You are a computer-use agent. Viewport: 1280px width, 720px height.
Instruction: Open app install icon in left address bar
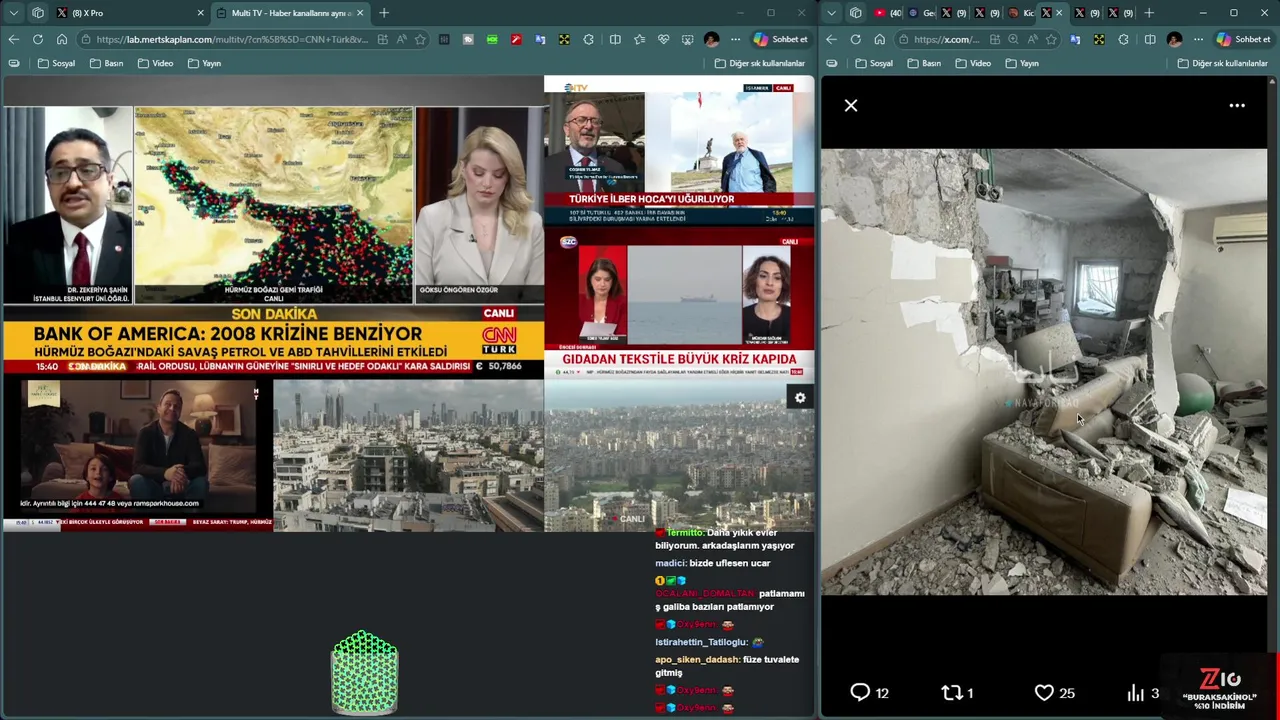coord(383,39)
